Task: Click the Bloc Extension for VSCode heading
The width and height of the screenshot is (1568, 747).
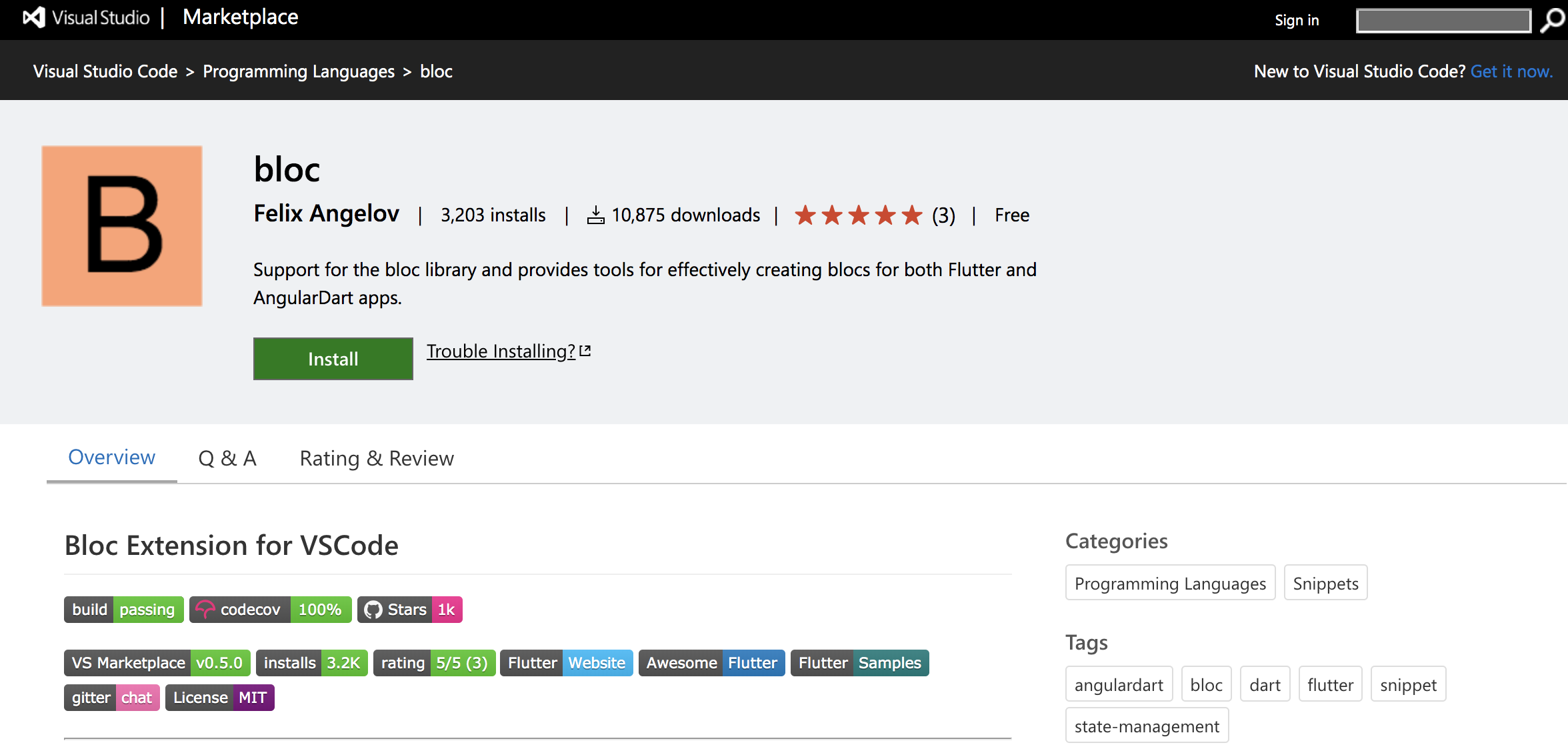Action: 231,546
